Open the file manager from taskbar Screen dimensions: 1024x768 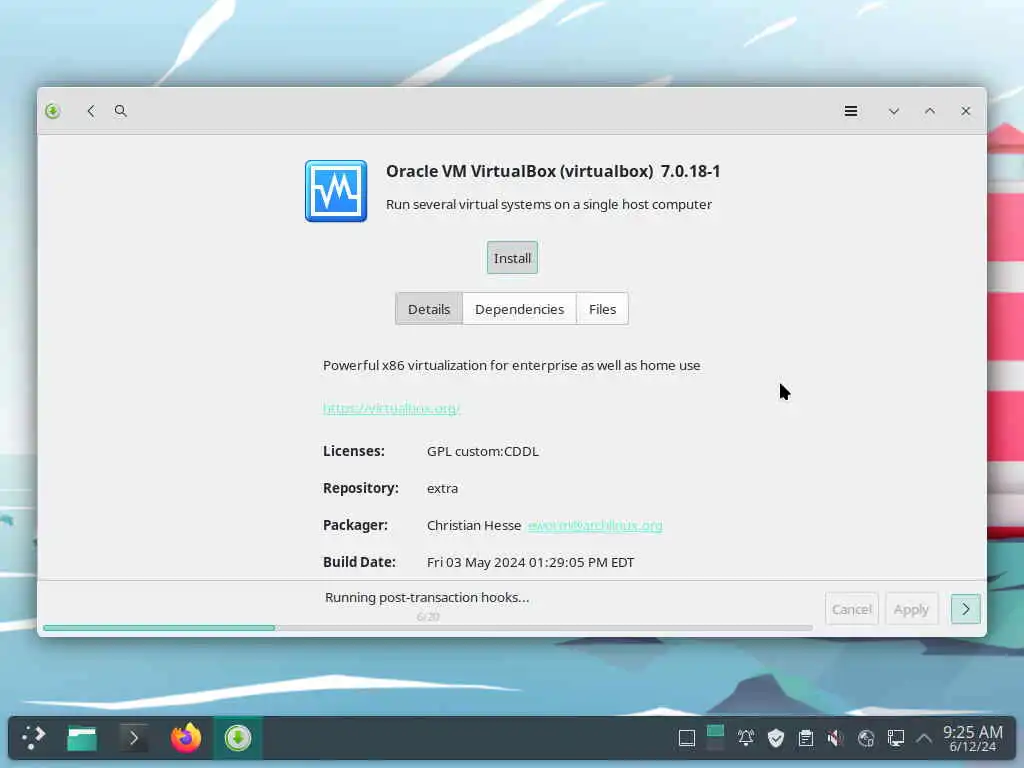pos(82,738)
